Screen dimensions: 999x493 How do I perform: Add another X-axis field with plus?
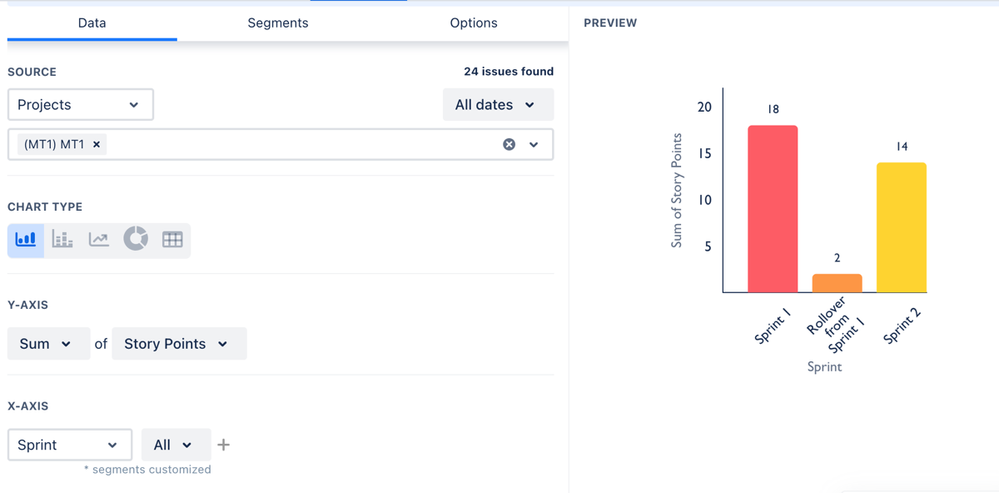pyautogui.click(x=223, y=445)
